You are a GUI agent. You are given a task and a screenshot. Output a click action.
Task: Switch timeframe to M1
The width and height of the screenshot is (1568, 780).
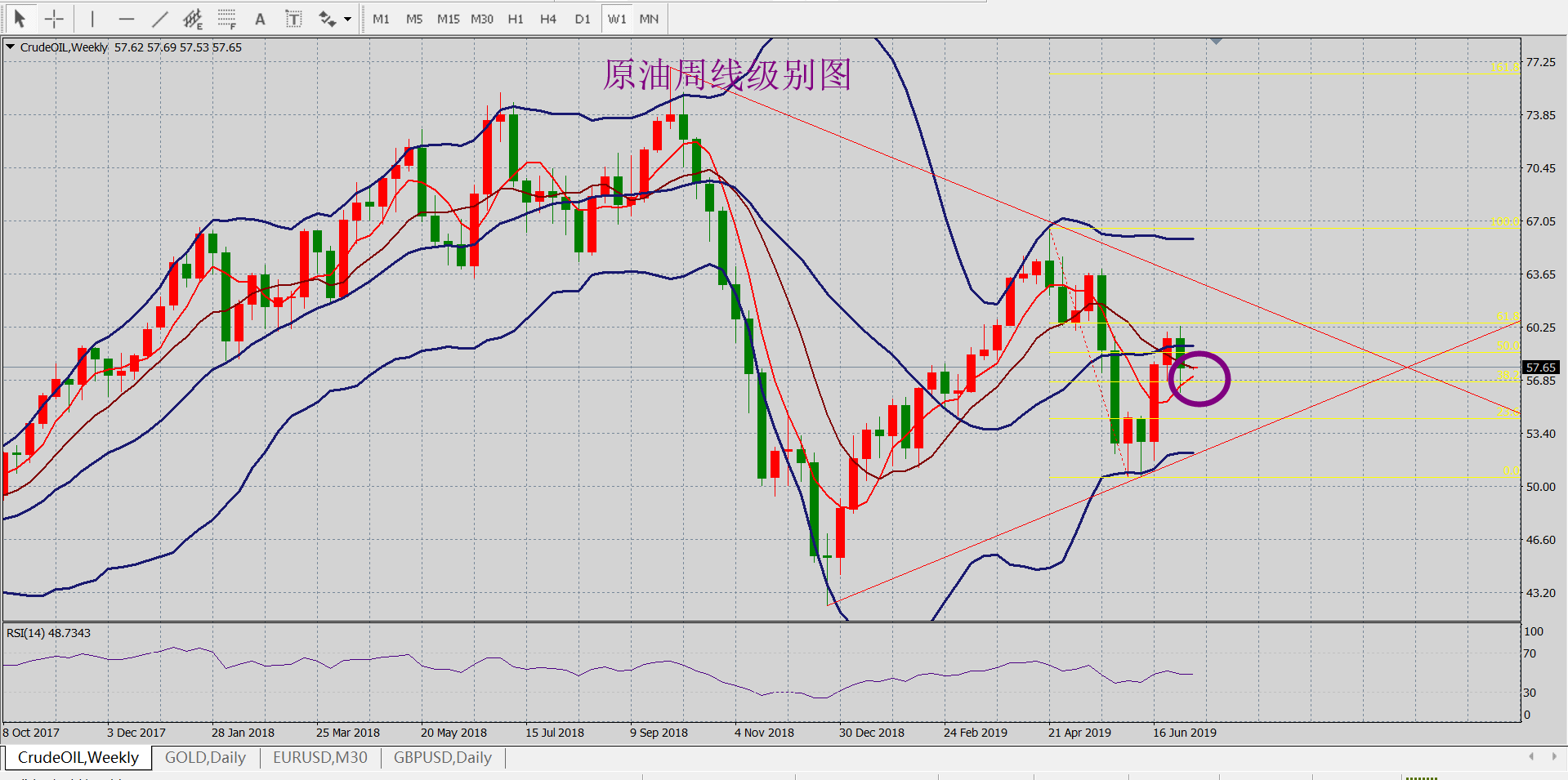[381, 19]
